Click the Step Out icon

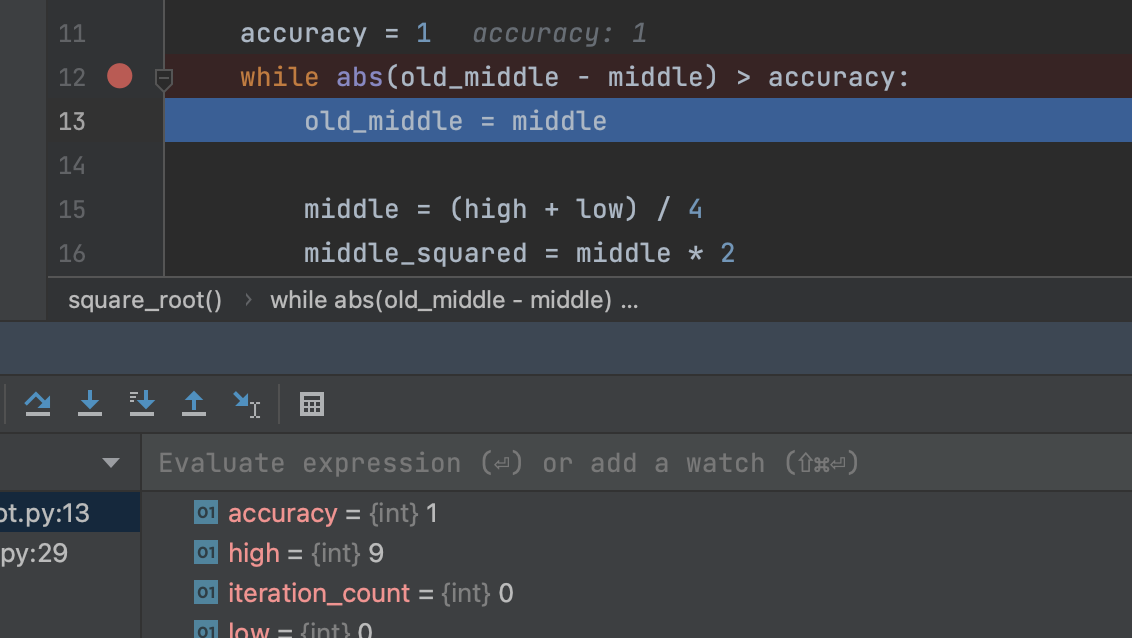(x=194, y=403)
